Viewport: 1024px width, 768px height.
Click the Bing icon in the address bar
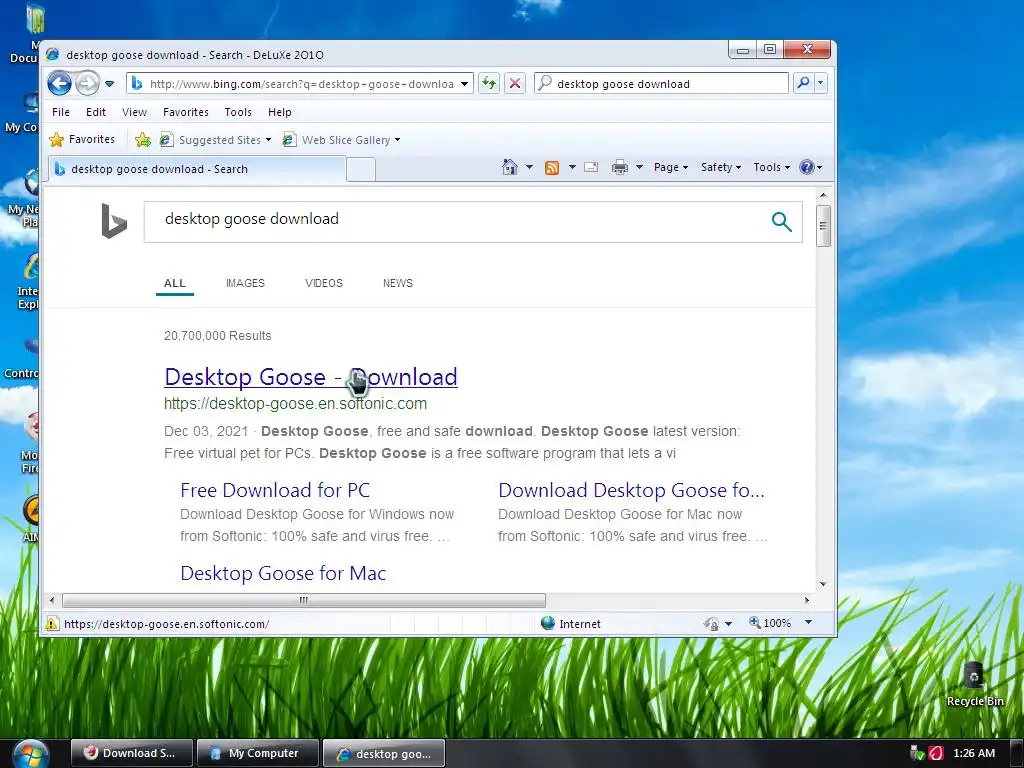pos(137,84)
